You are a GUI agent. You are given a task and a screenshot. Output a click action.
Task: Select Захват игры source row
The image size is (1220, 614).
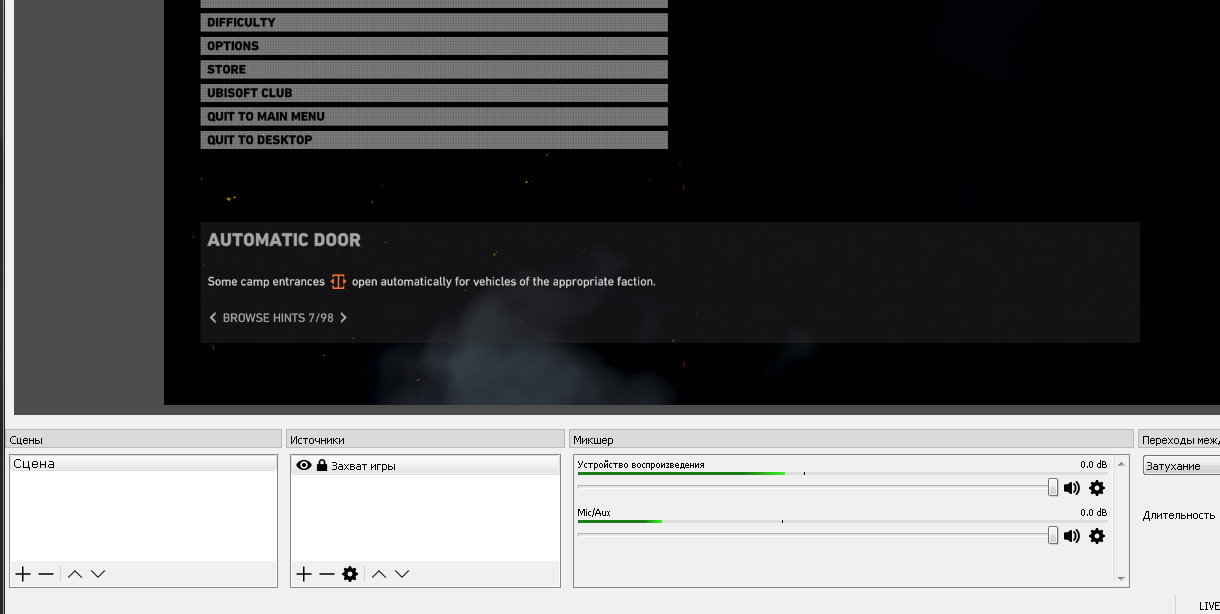tap(426, 465)
